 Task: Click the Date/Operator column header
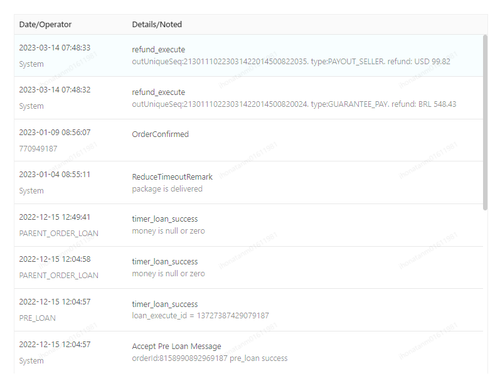point(45,24)
